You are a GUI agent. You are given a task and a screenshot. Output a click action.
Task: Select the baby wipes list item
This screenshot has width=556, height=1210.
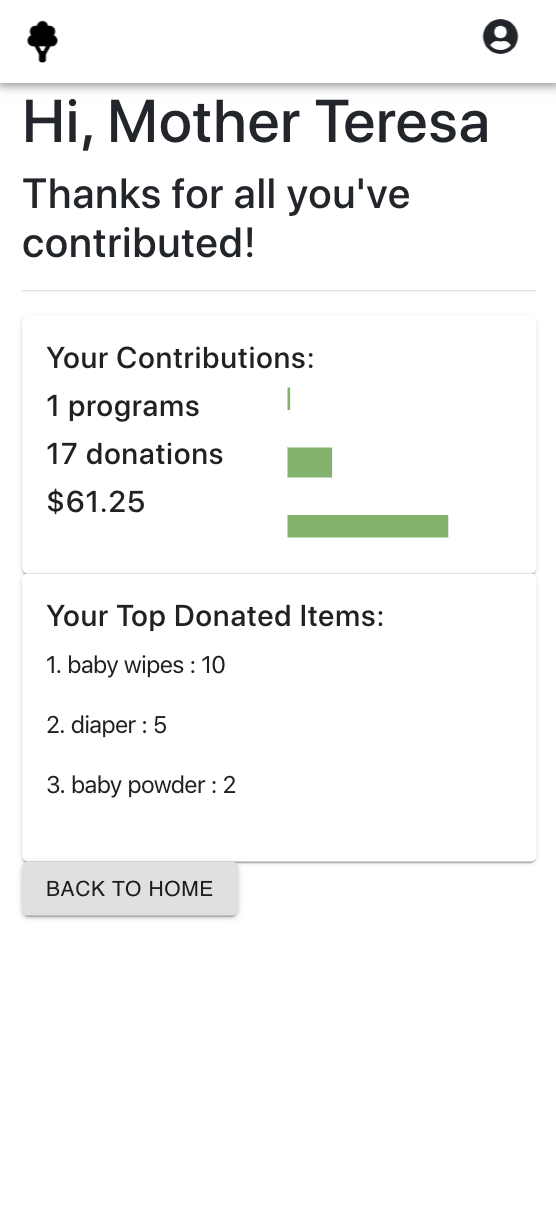click(x=136, y=665)
